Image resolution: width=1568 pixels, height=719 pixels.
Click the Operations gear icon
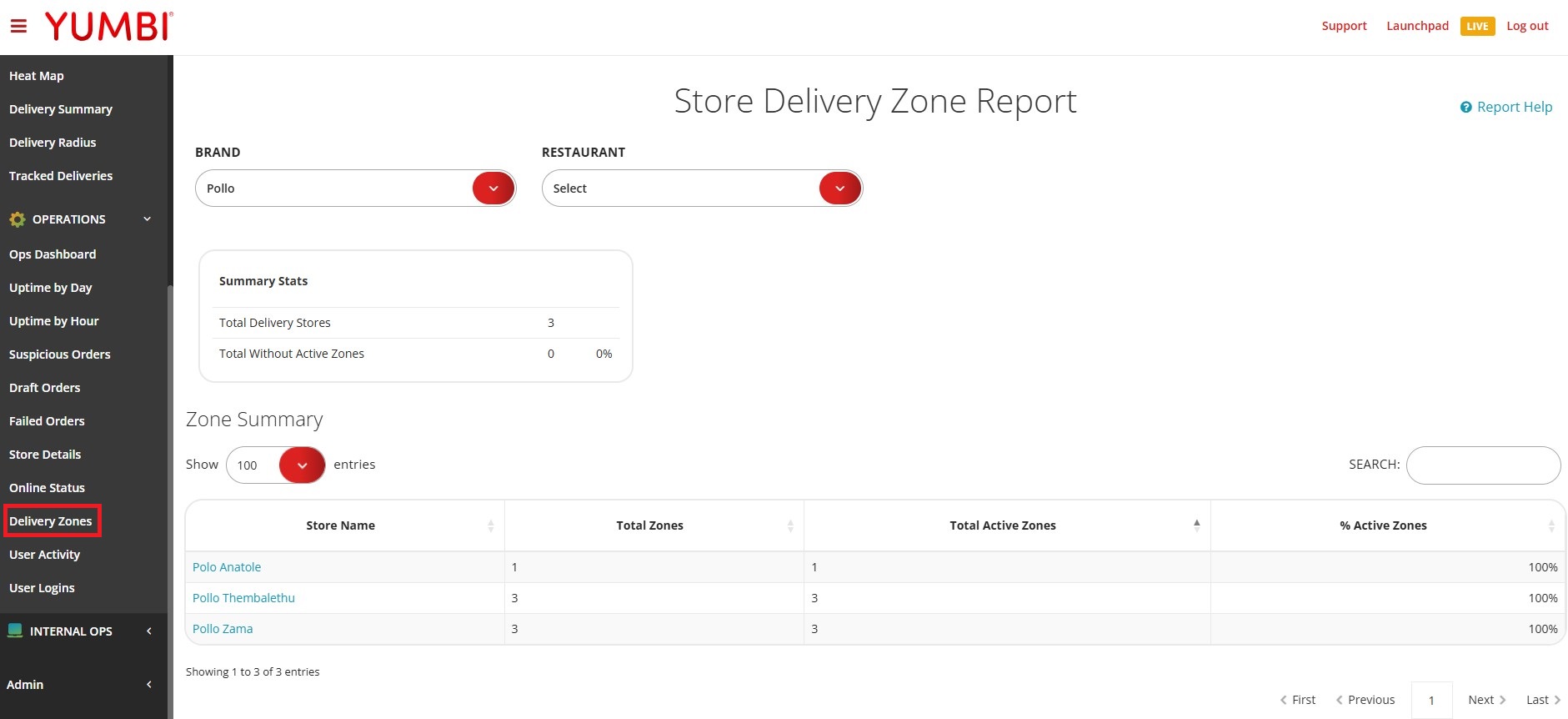(x=18, y=219)
